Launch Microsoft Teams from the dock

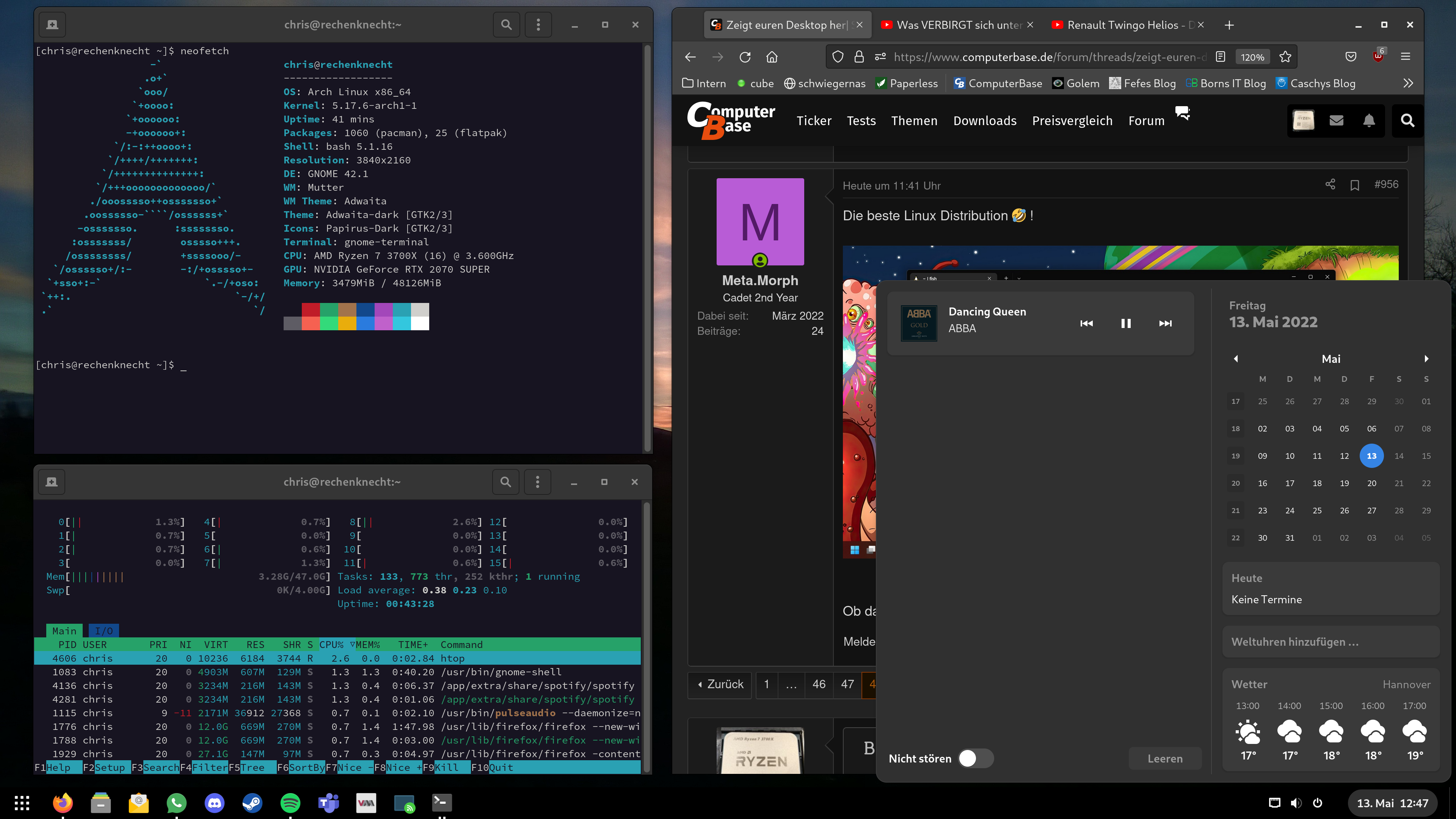point(328,803)
